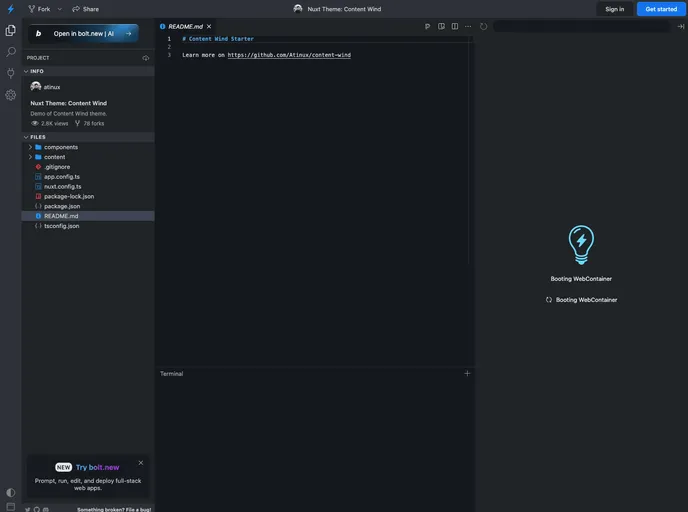
Task: Click the GitHub icon in footer
Action: tap(37, 509)
